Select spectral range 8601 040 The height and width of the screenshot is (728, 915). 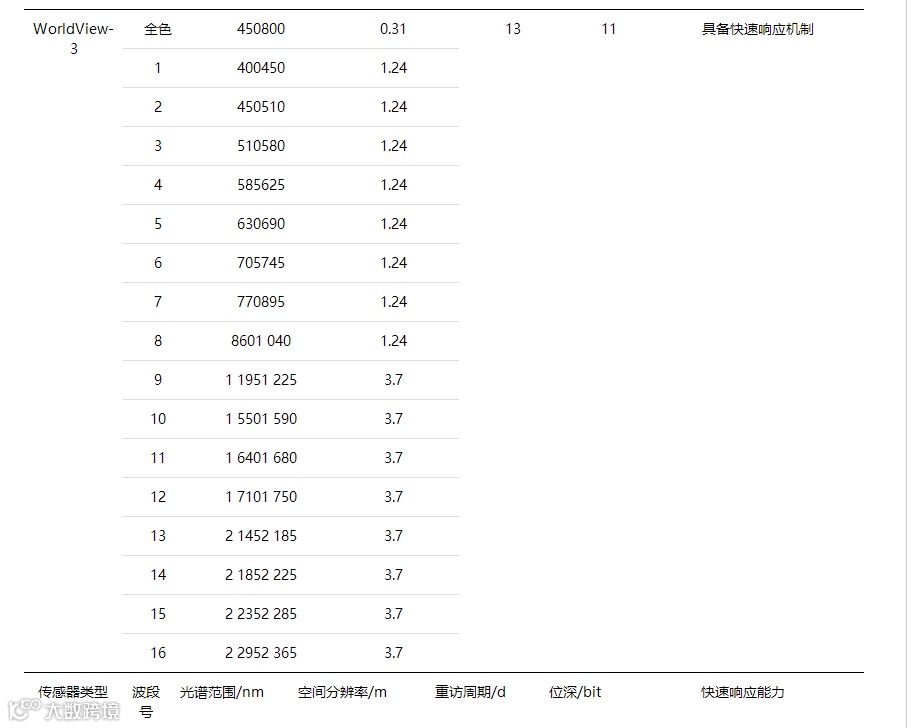[261, 341]
